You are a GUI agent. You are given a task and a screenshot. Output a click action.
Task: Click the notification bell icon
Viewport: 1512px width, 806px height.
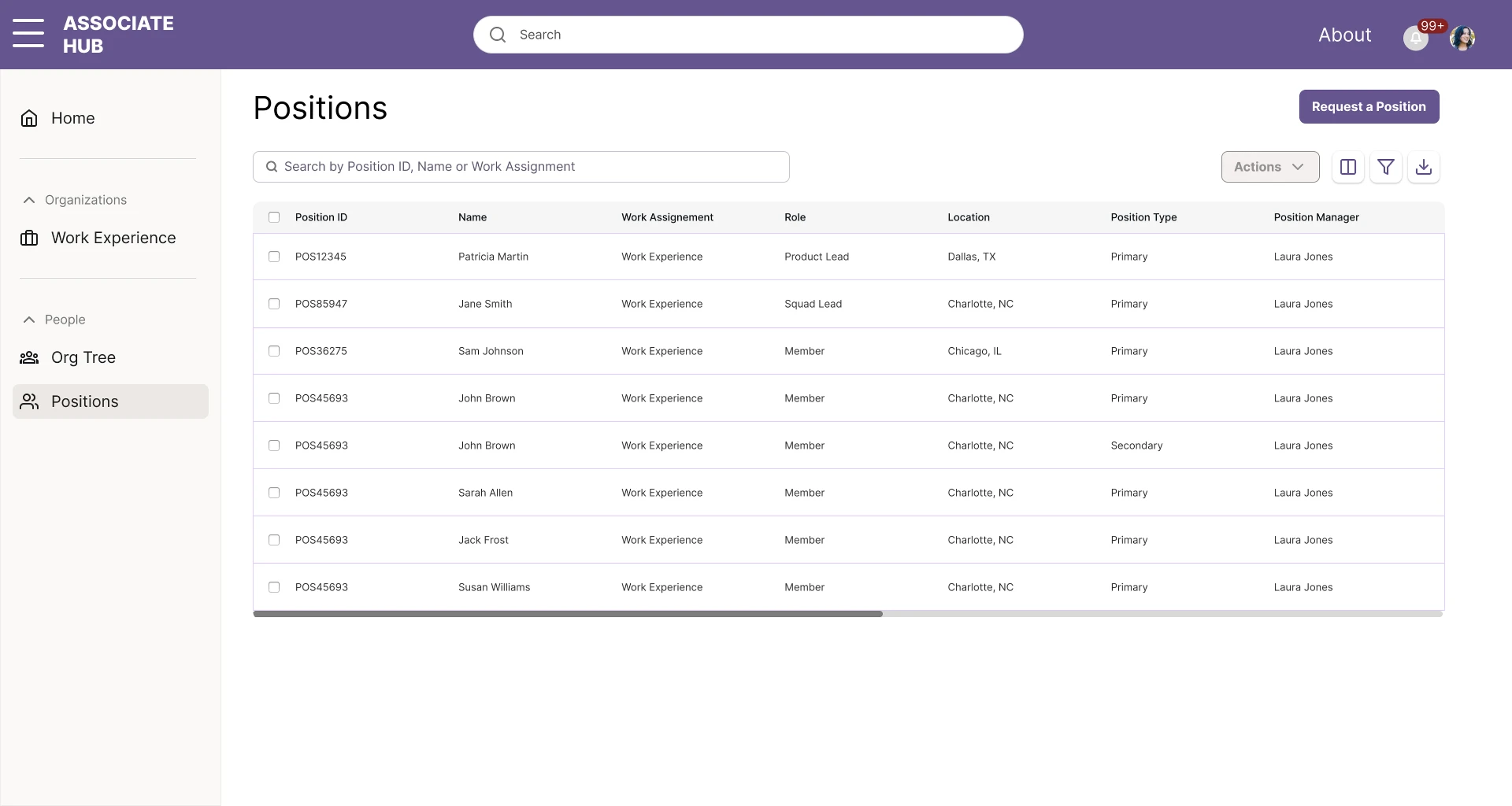click(x=1415, y=39)
